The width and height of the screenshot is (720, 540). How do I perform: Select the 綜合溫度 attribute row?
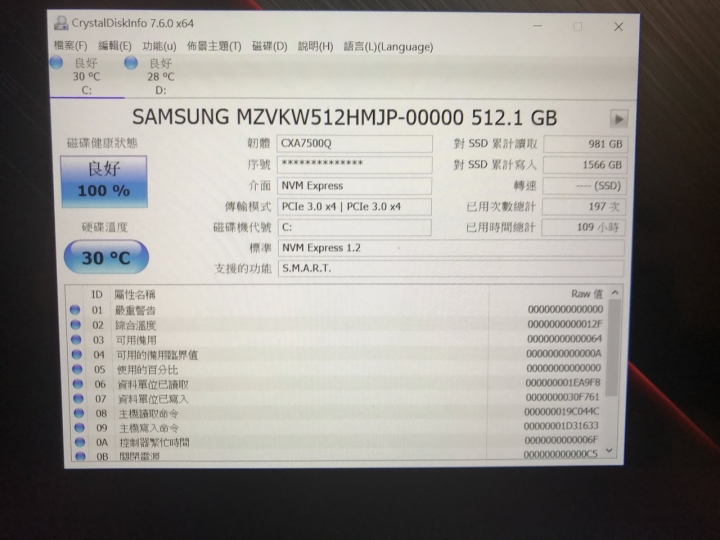click(337, 325)
